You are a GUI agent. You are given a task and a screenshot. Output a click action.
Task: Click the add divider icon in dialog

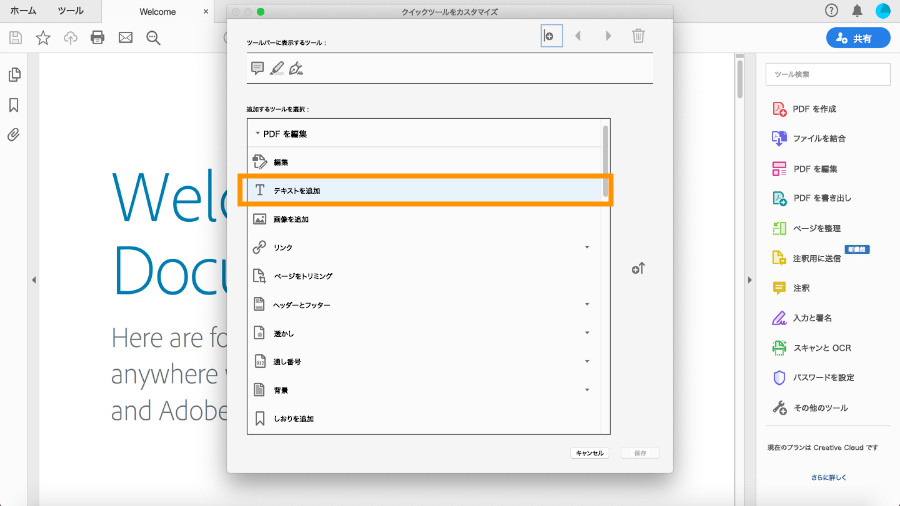point(551,36)
